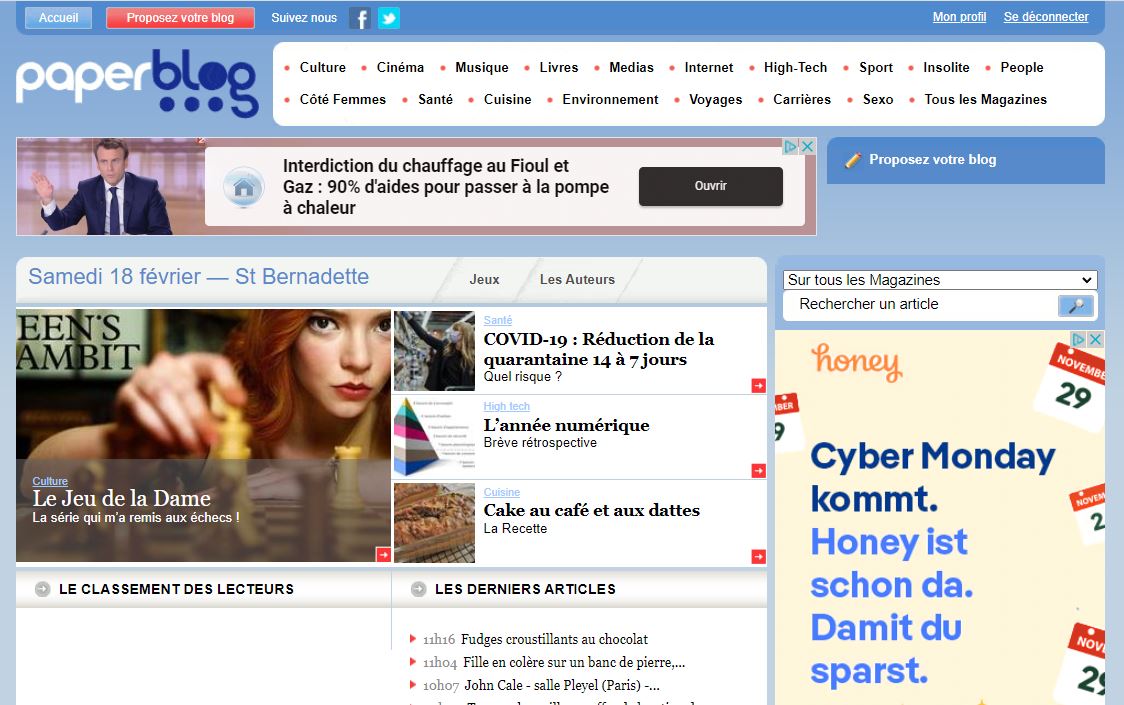Click the pencil icon beside Proposez votre blog
This screenshot has height=705, width=1124.
(x=852, y=160)
